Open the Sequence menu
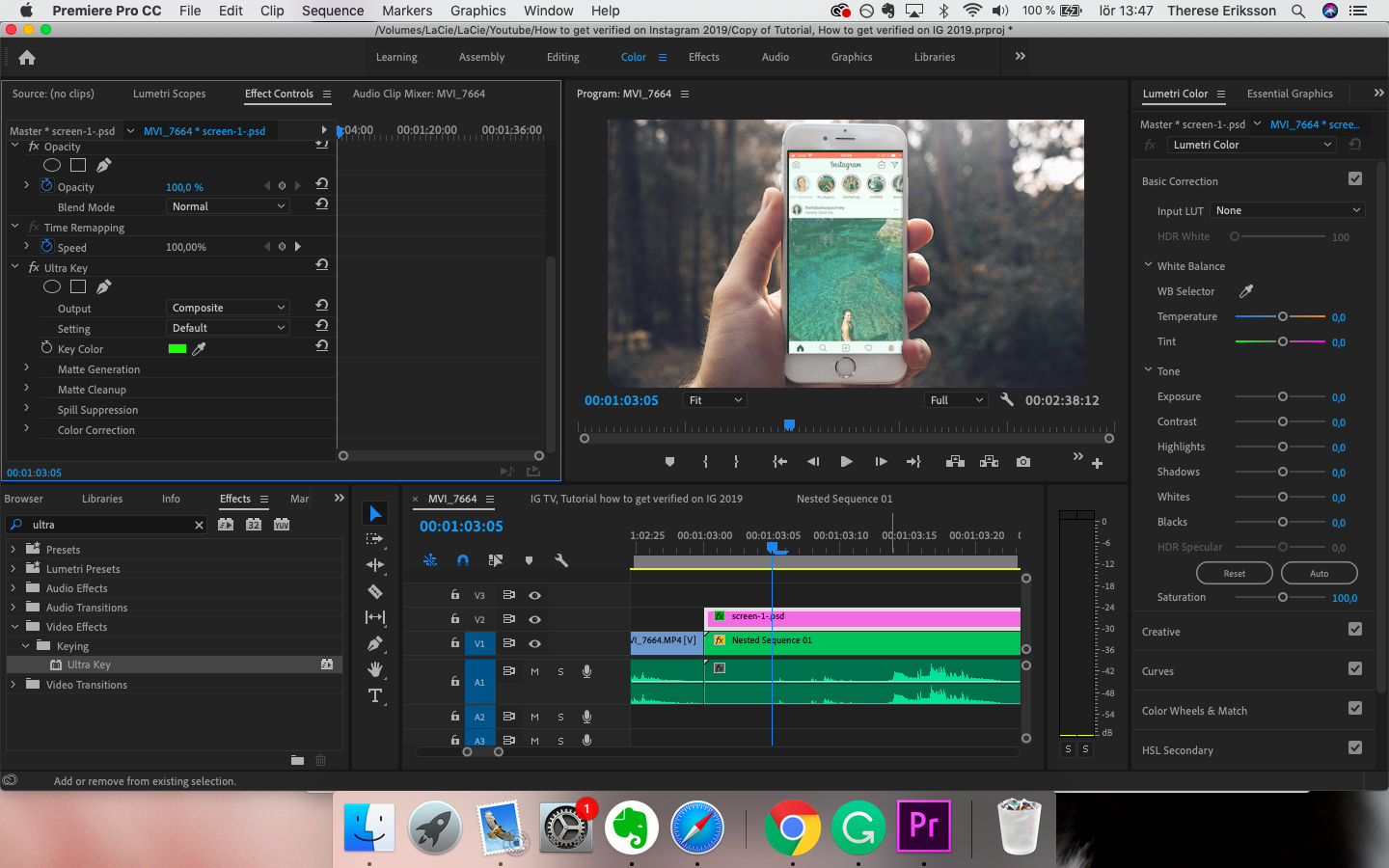Viewport: 1389px width, 868px height. click(332, 11)
